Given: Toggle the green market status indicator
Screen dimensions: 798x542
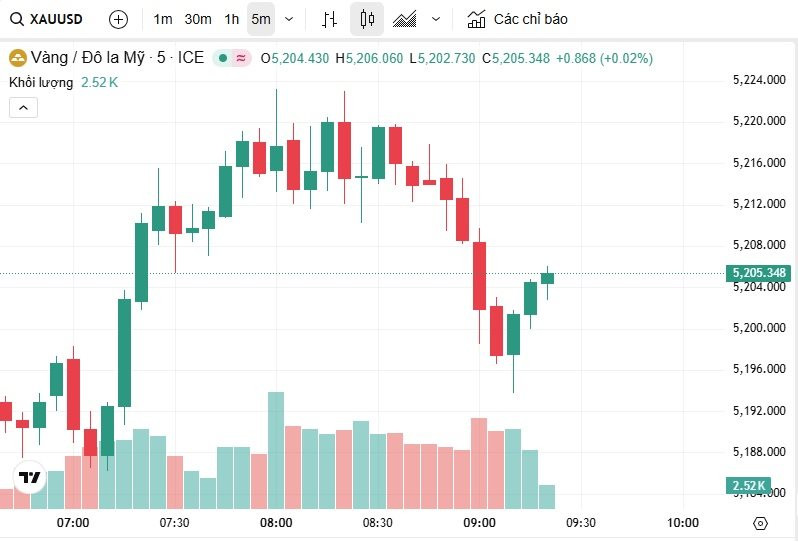Looking at the screenshot, I should pos(222,58).
